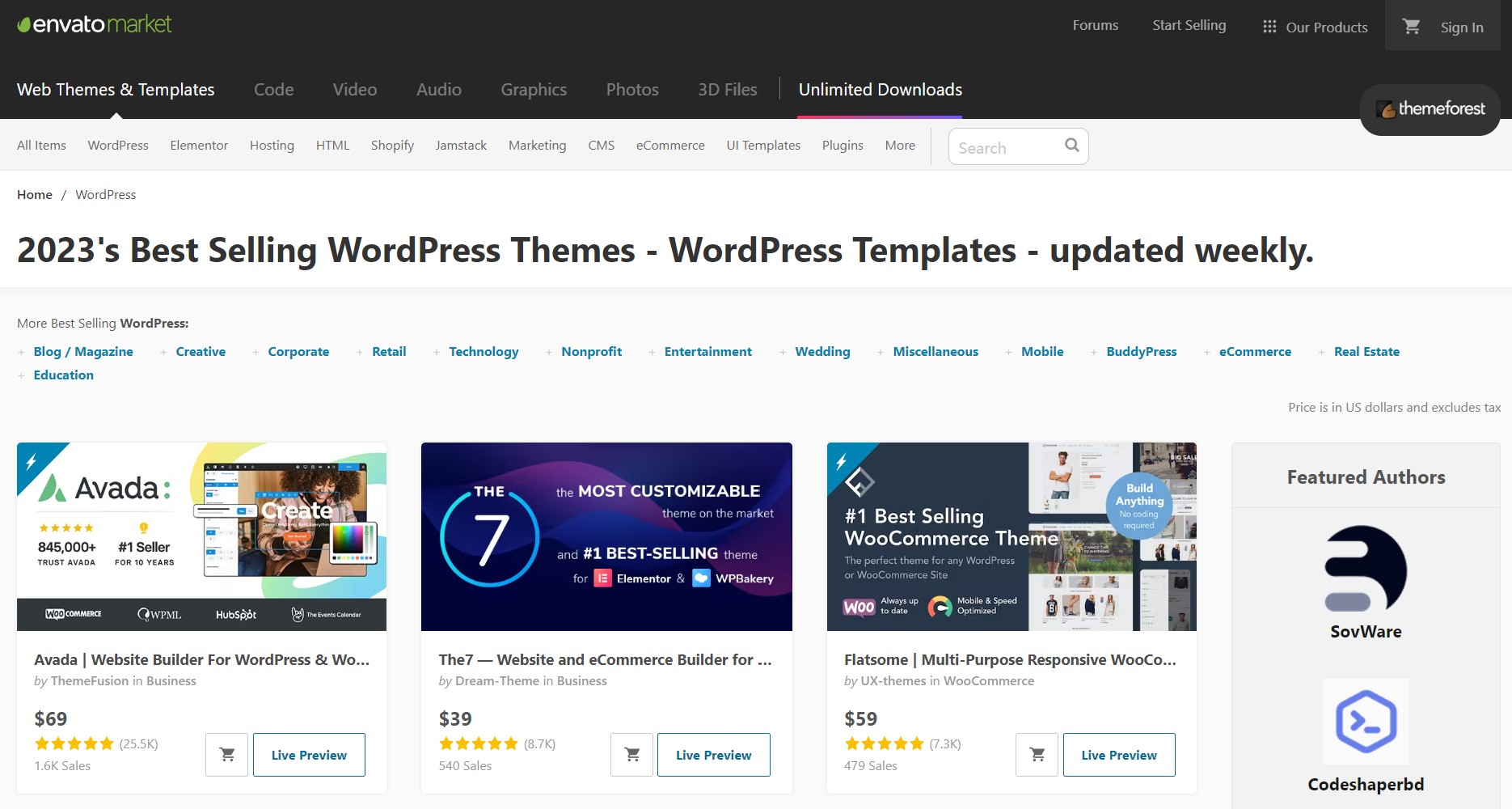Open the Plugins category menu
This screenshot has height=809, width=1512.
pos(843,146)
